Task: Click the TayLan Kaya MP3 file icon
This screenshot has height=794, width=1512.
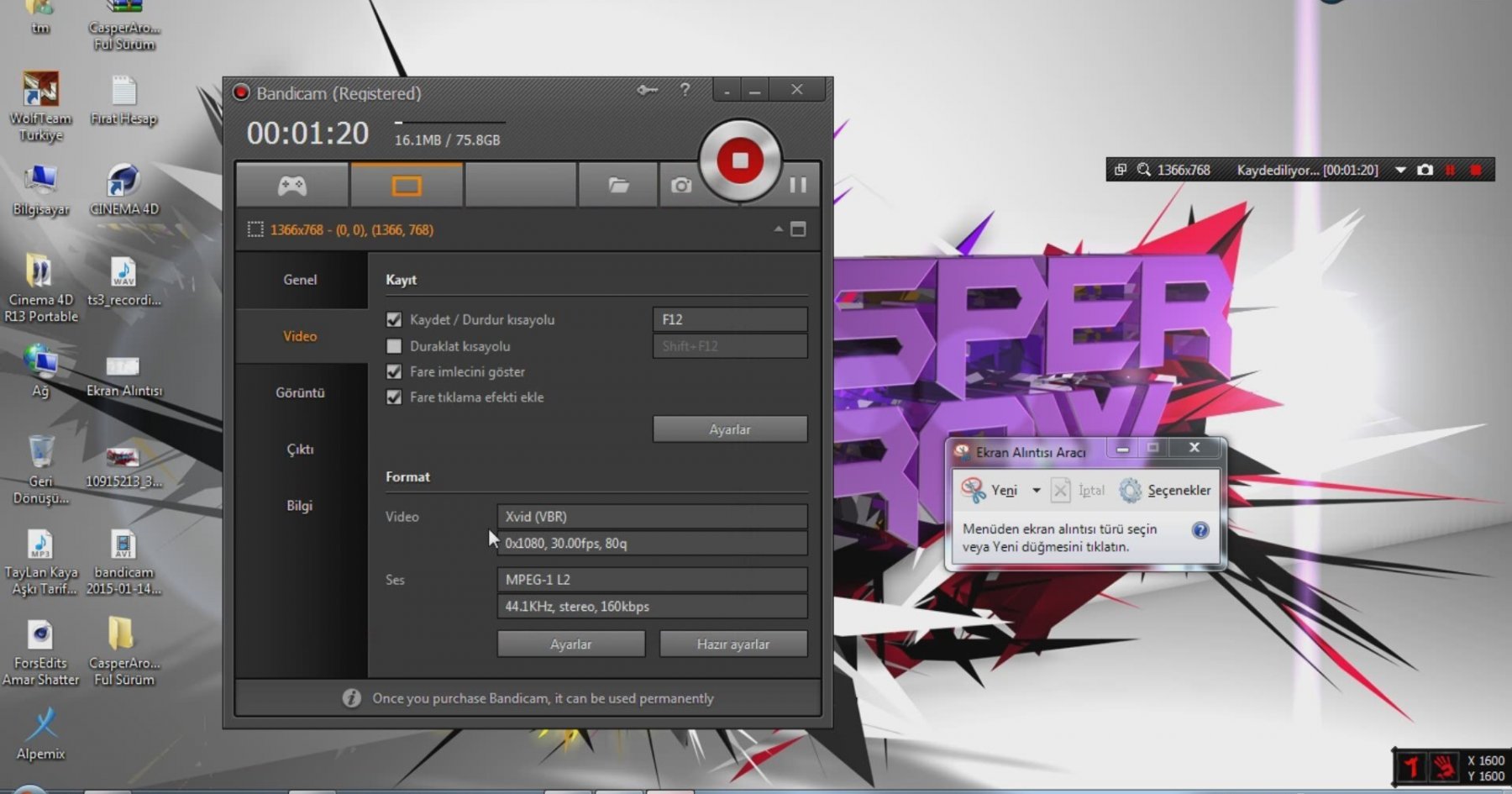Action: tap(40, 563)
